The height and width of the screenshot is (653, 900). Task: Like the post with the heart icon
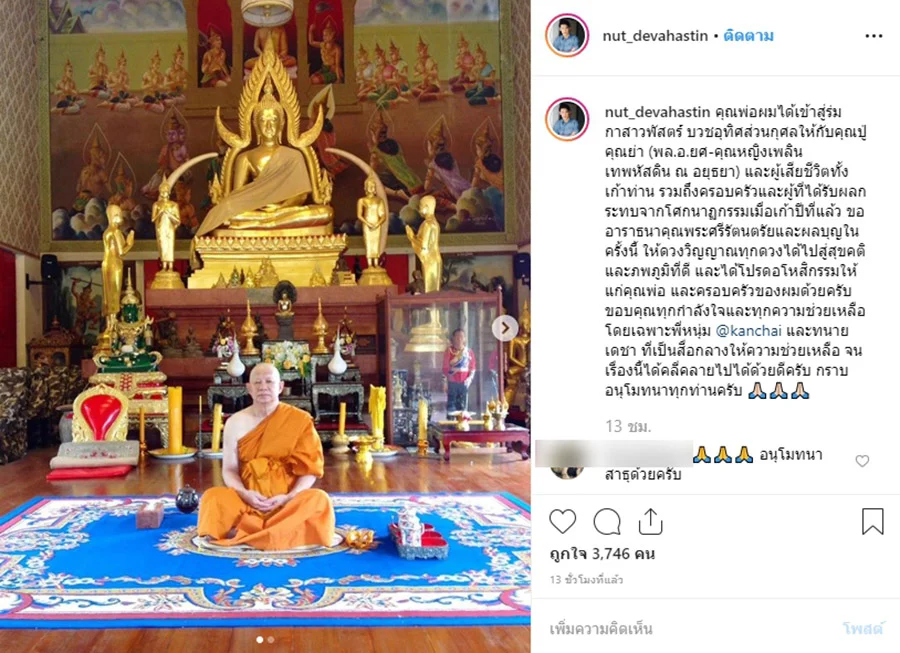coord(562,521)
